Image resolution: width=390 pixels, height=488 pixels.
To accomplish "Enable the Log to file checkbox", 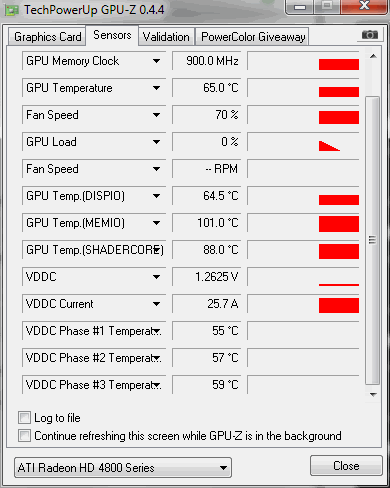I will (x=24, y=418).
